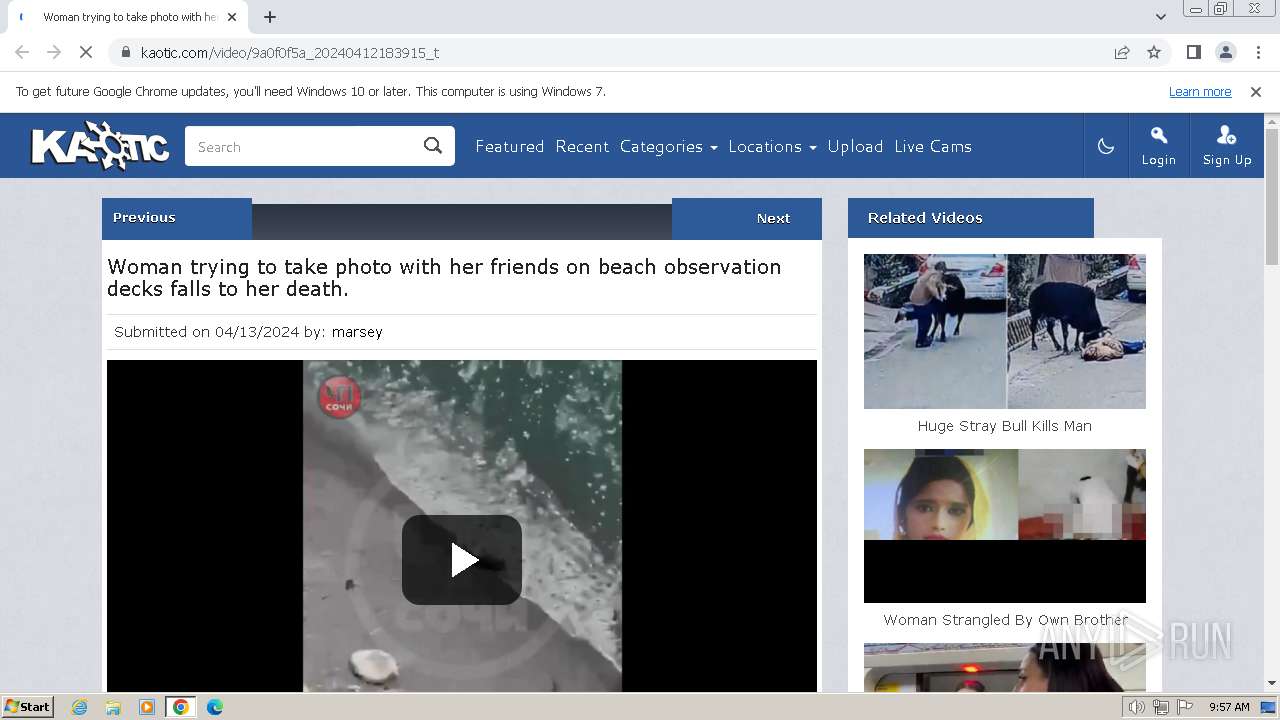Click the search magnifier icon
Image resolution: width=1280 pixels, height=720 pixels.
433,146
